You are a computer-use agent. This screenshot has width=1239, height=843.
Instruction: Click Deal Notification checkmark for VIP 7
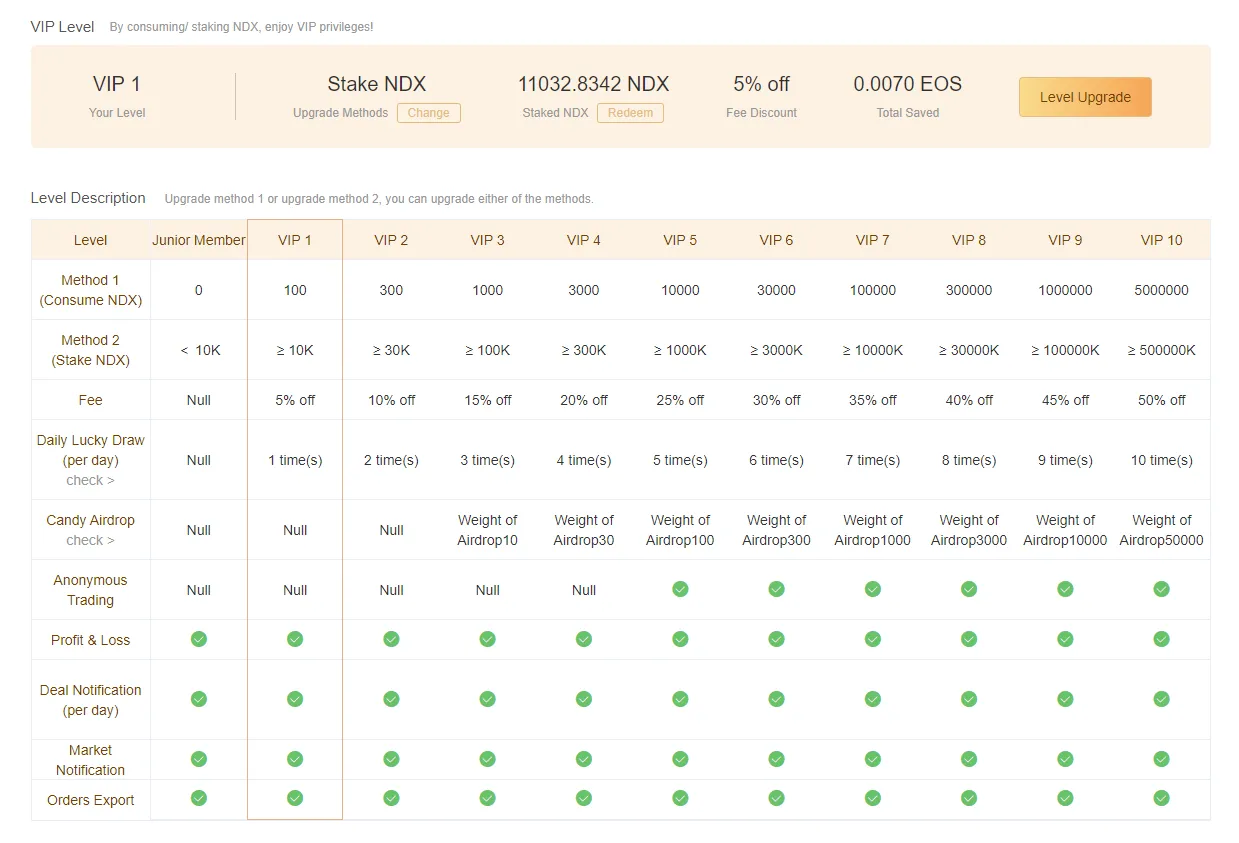click(x=873, y=699)
